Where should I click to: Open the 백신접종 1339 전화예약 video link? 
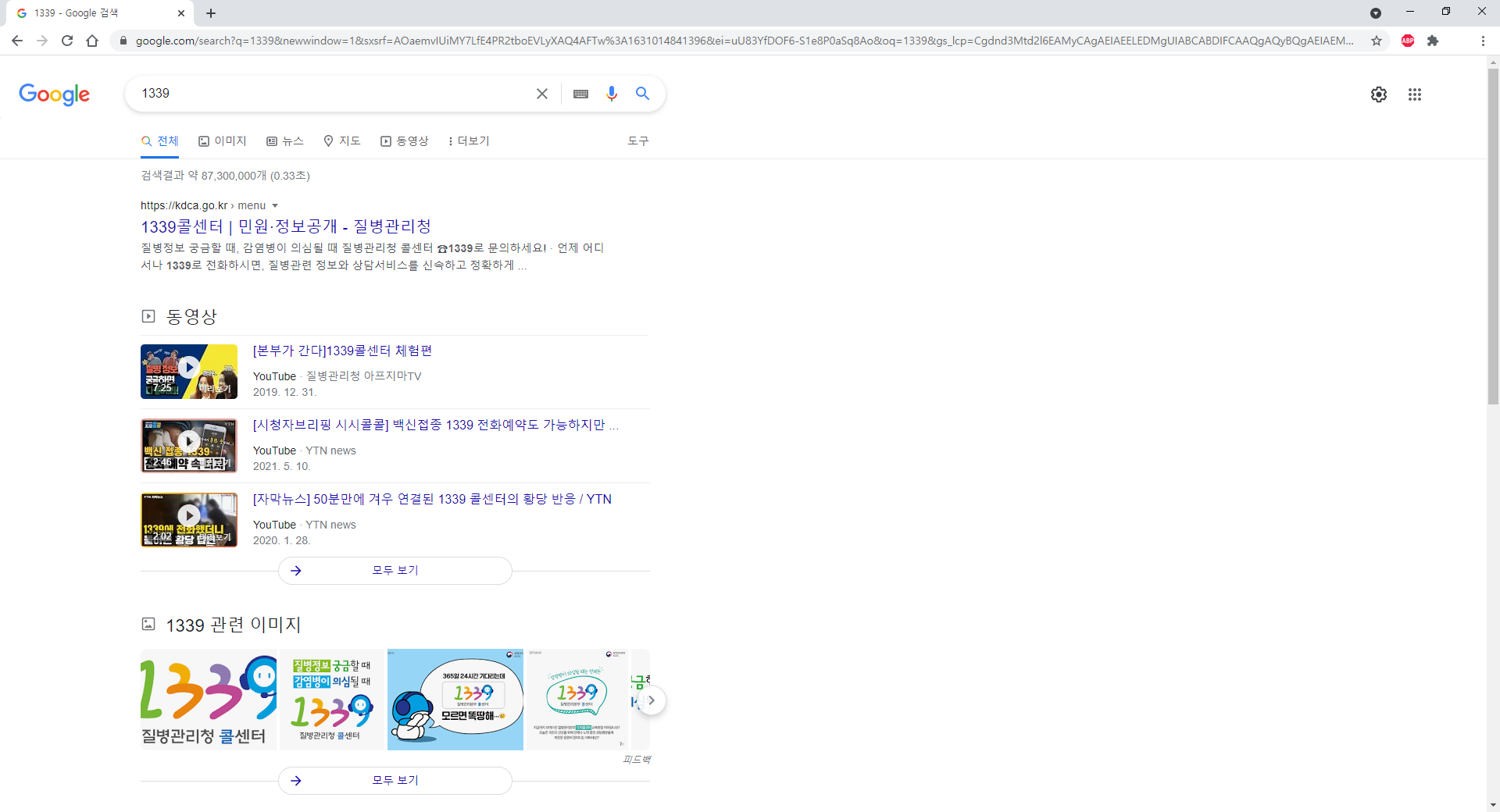(x=435, y=426)
